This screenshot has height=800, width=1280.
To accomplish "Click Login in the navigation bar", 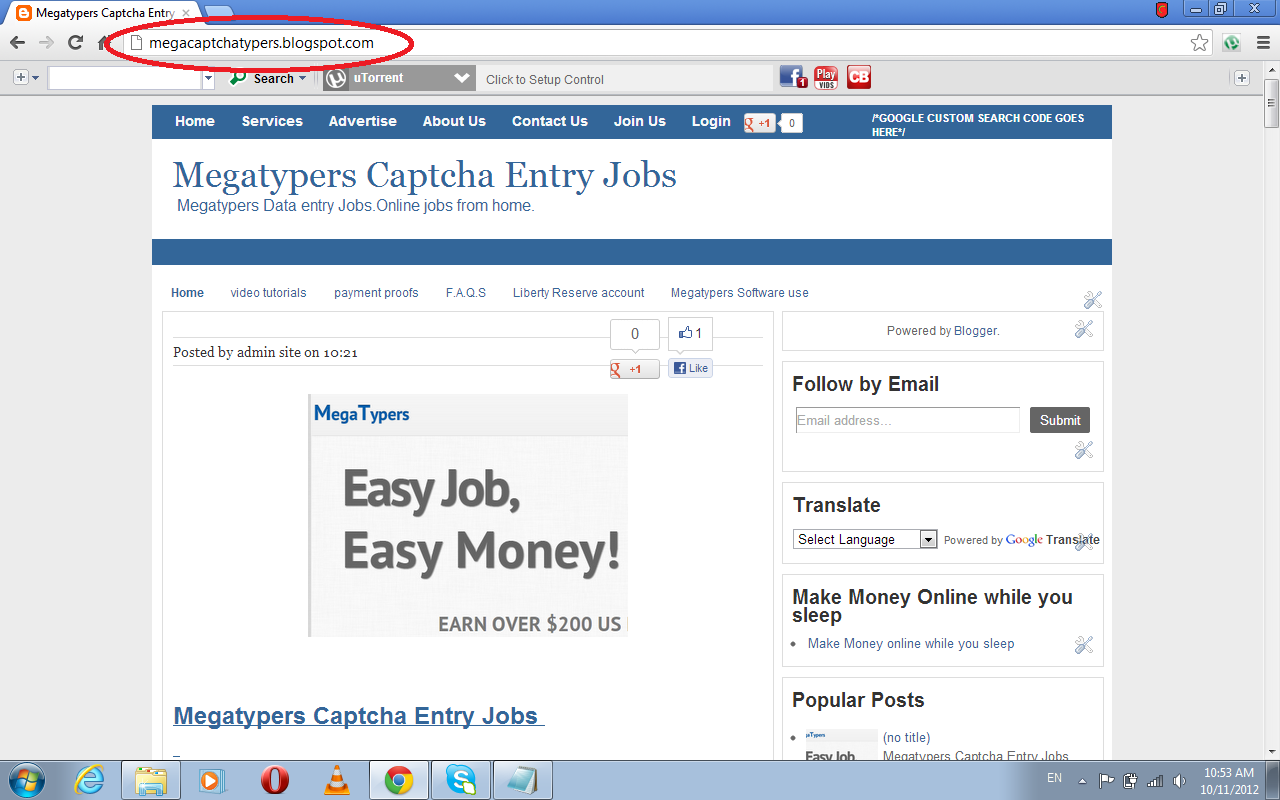I will tap(711, 121).
